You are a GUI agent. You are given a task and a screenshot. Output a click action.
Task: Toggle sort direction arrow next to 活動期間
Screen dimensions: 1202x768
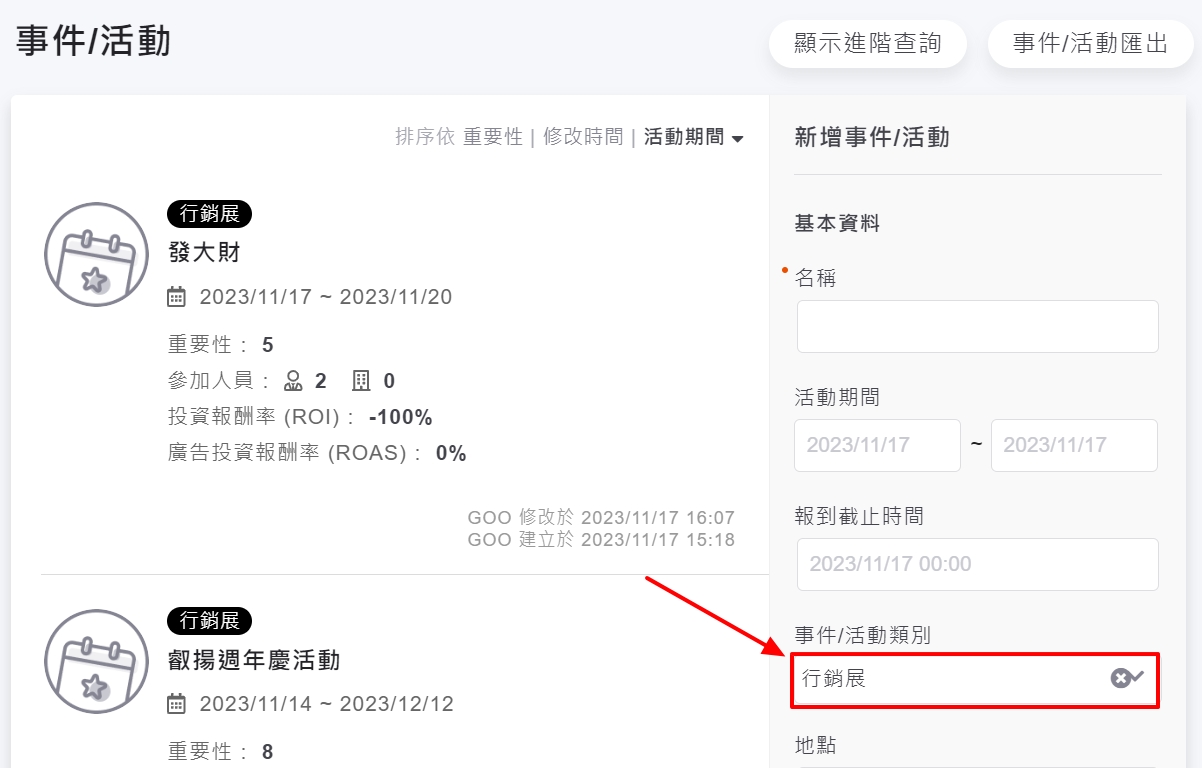738,138
